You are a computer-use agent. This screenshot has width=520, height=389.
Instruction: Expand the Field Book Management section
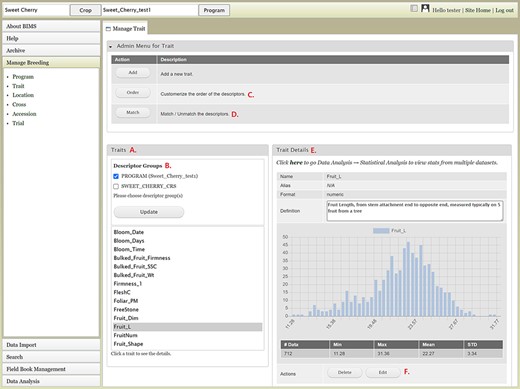pyautogui.click(x=51, y=369)
